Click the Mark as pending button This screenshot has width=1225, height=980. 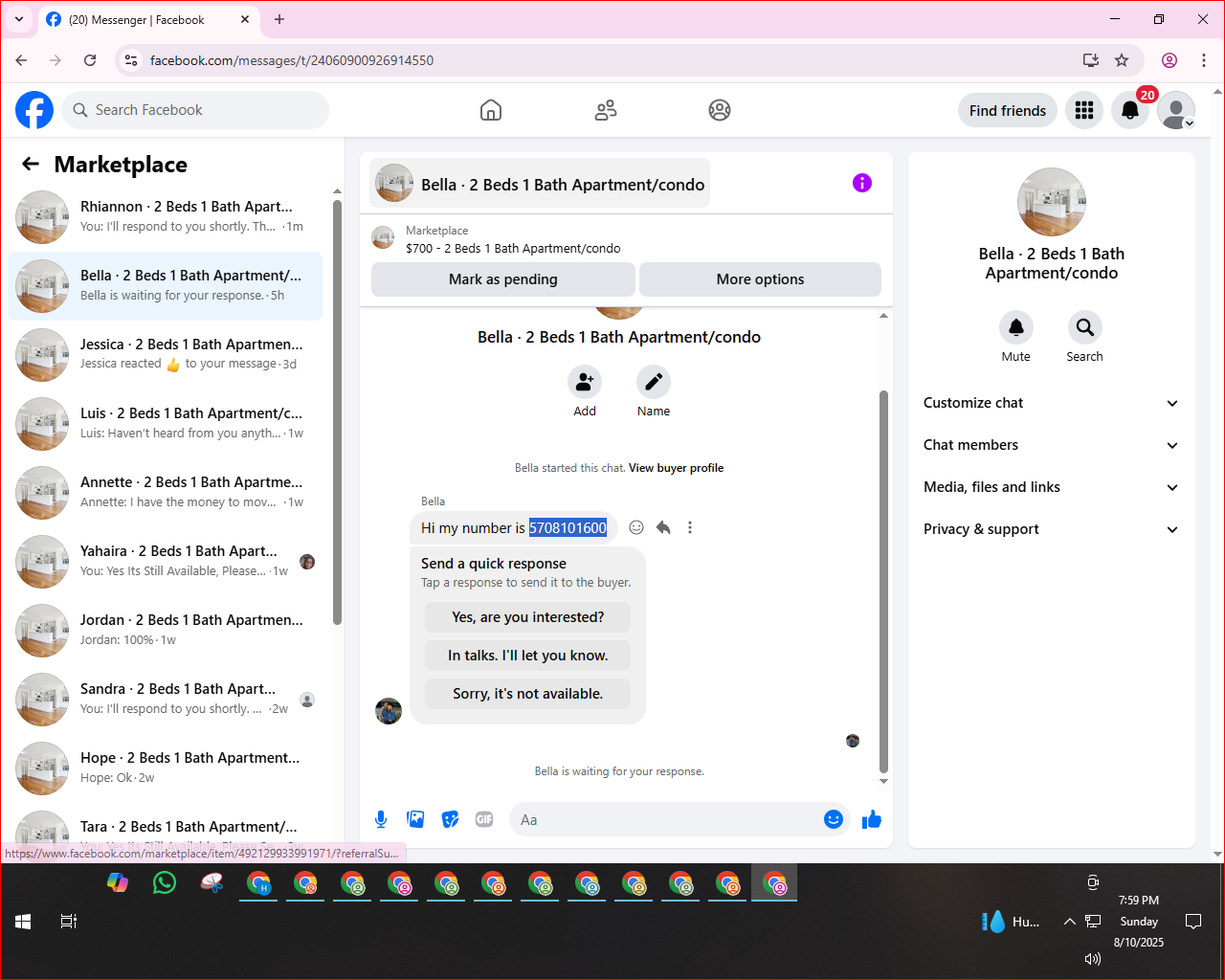[x=503, y=279]
